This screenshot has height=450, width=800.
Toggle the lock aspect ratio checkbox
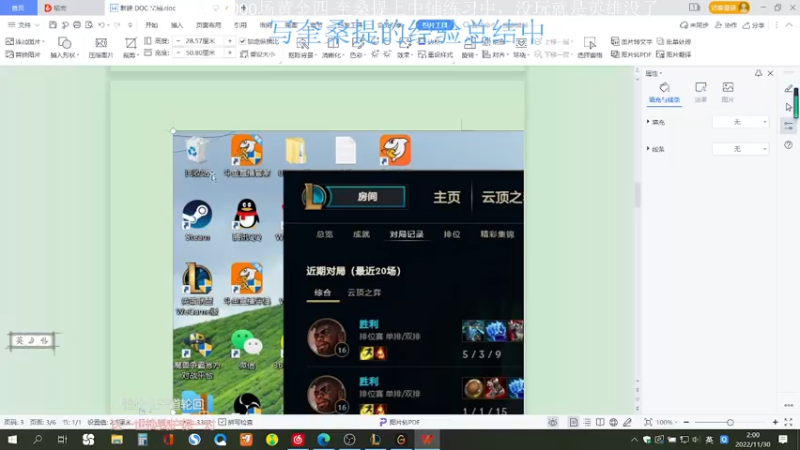pos(242,41)
